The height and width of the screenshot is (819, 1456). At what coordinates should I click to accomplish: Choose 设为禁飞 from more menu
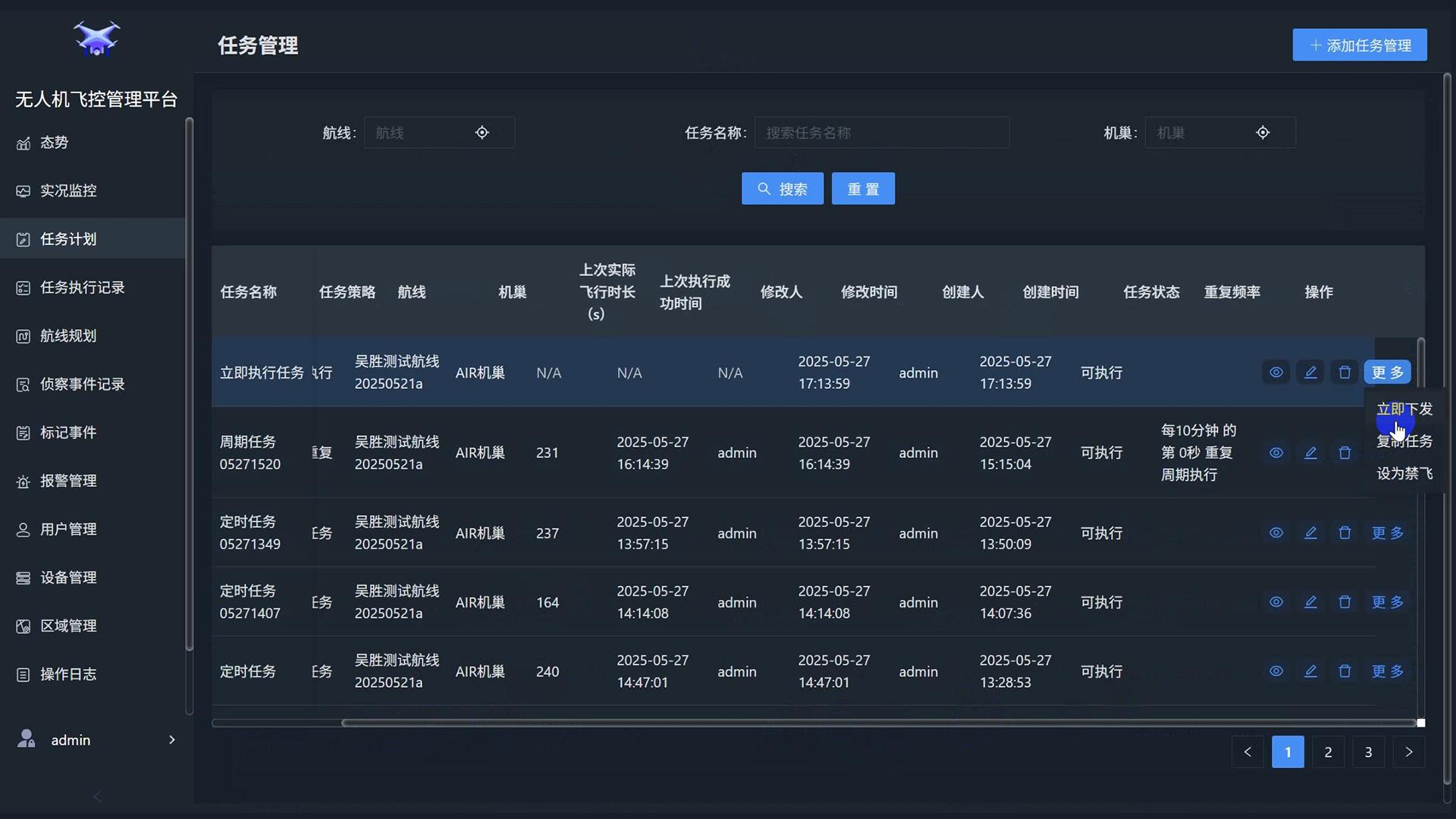point(1404,474)
